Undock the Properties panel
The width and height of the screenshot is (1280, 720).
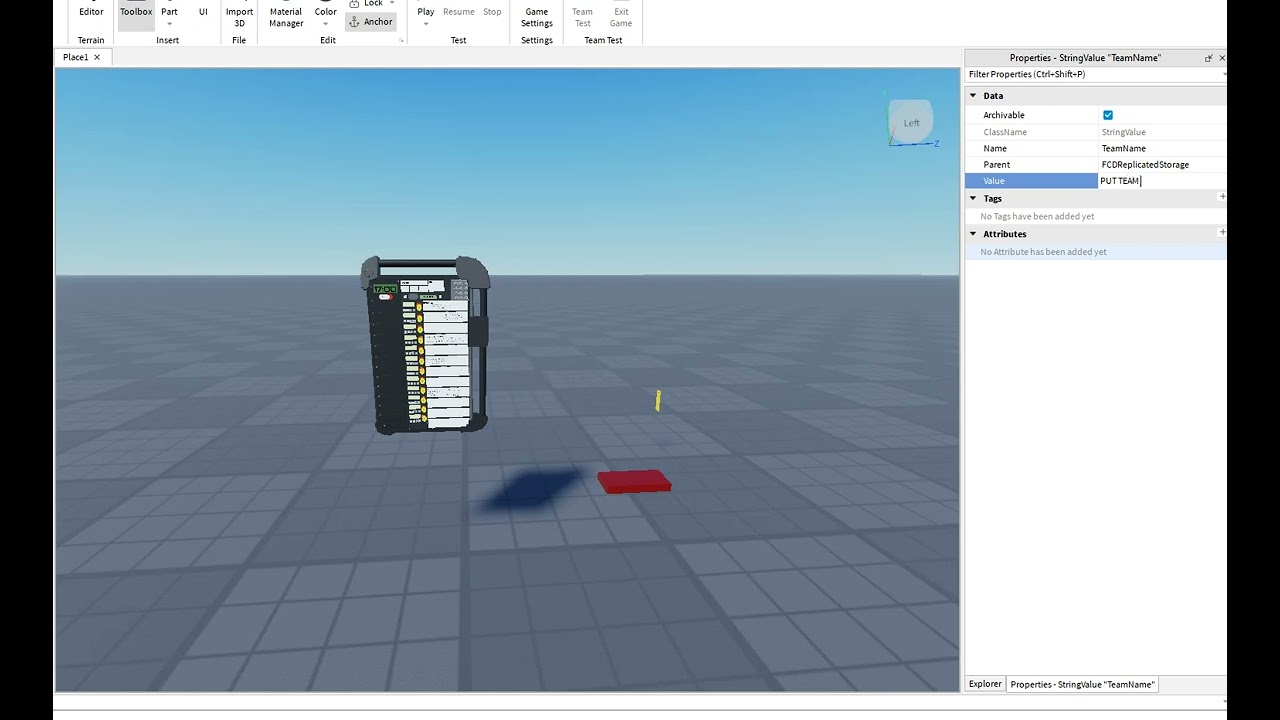(x=1208, y=58)
